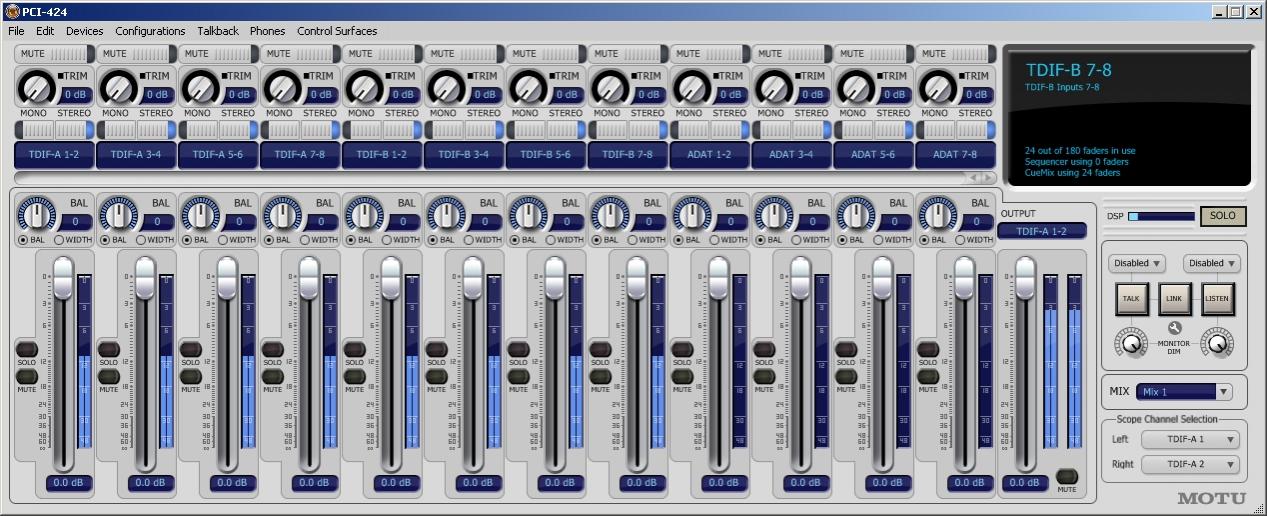Click the balance knob in the TDIF-B 3-4 column

[x=446, y=214]
